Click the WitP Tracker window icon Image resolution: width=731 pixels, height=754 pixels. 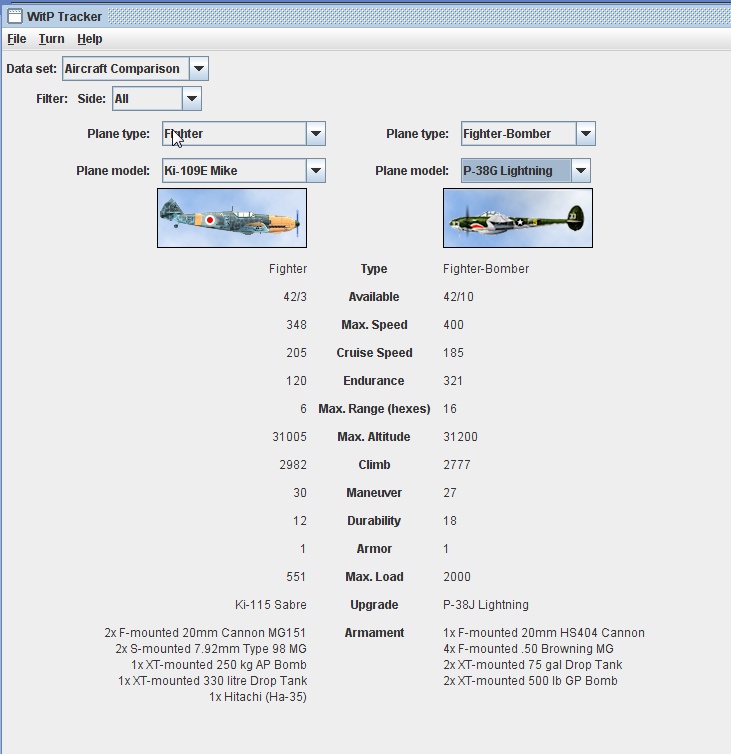coord(15,16)
